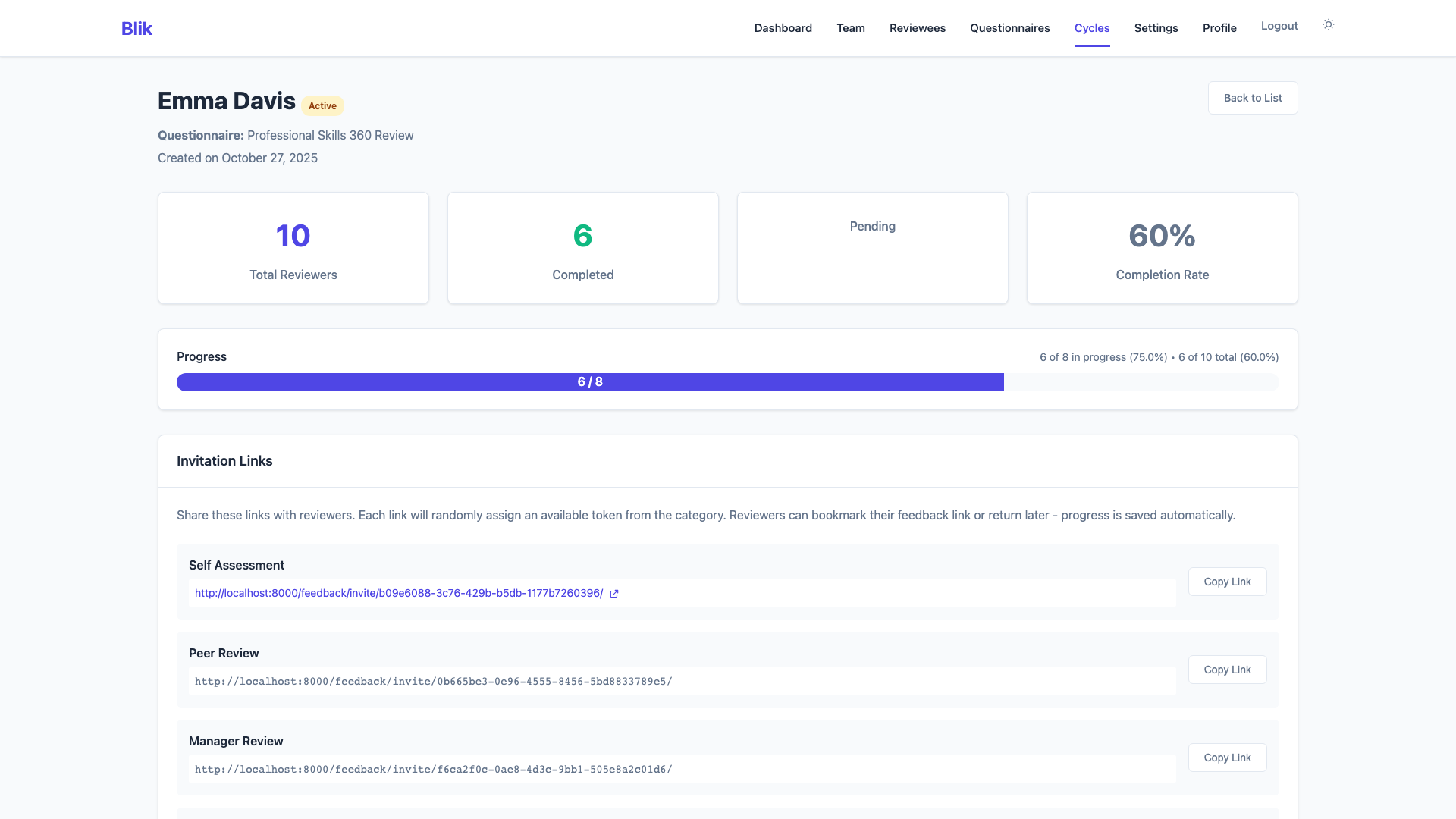Copy the Manager Review link
Screen dimensions: 1456x819
coord(1227,758)
